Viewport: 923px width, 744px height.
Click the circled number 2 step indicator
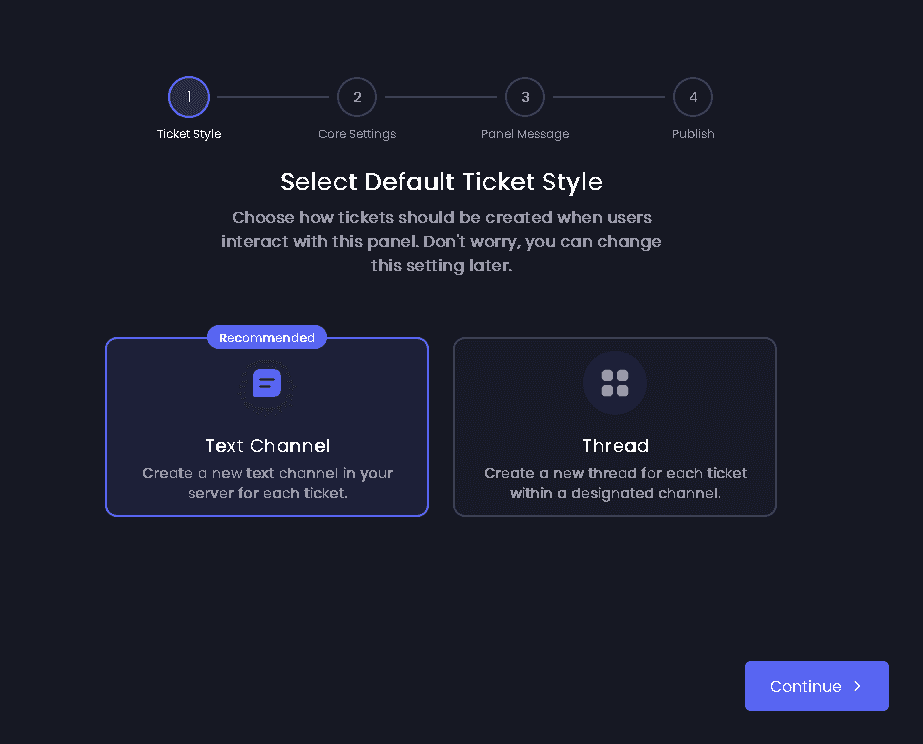pos(357,96)
